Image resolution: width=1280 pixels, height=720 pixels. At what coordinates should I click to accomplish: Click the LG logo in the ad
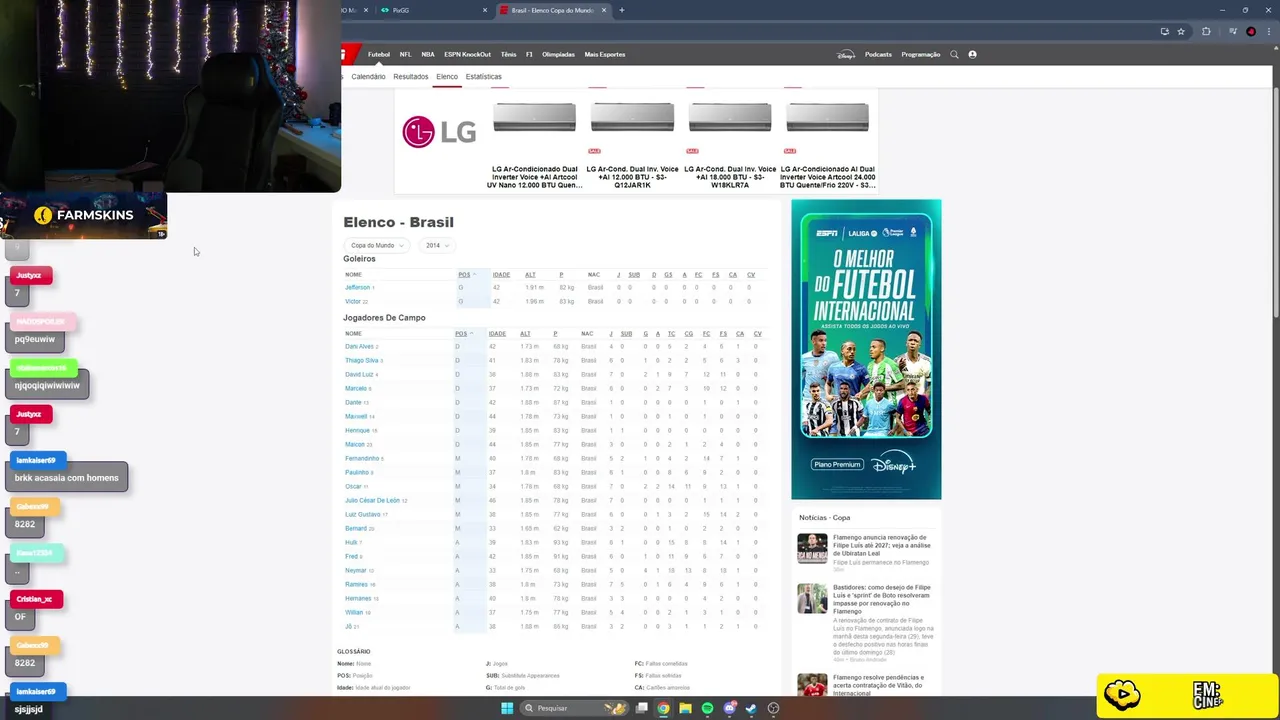439,131
